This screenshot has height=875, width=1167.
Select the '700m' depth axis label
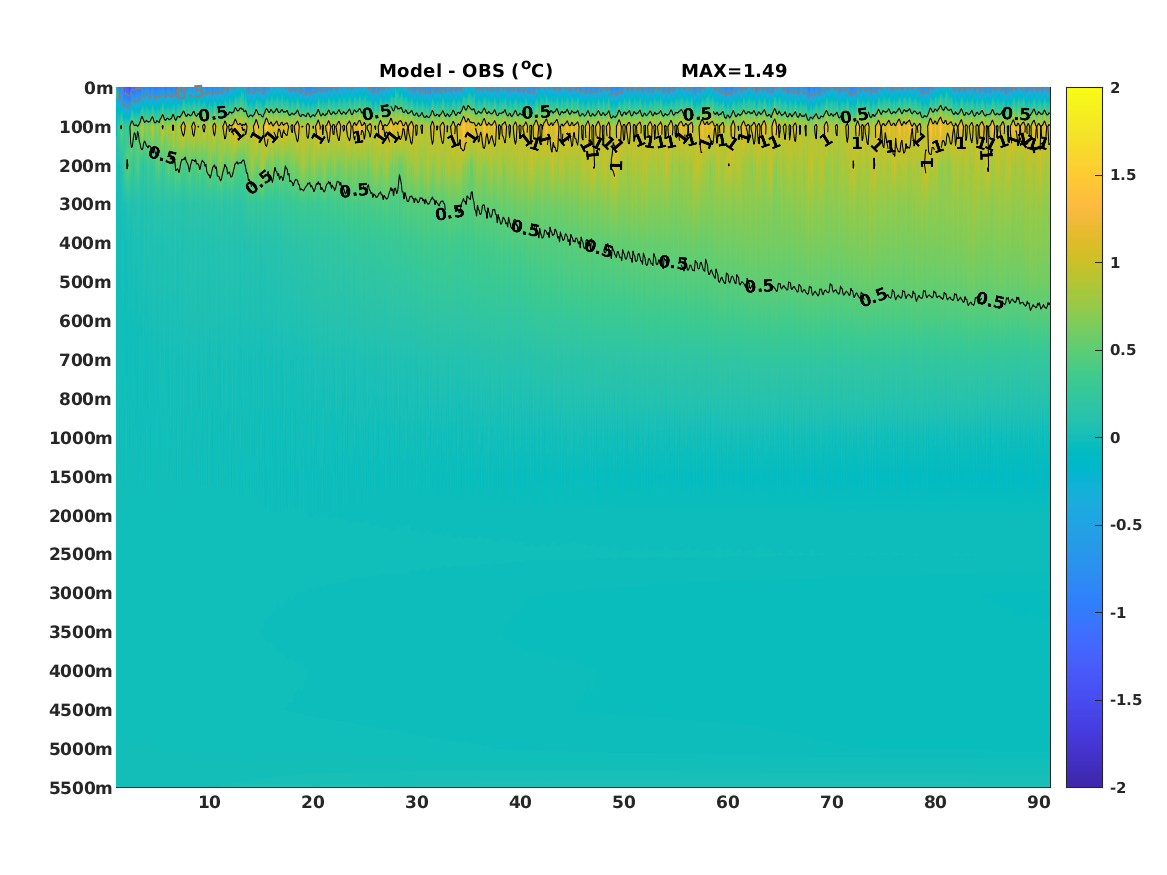tap(86, 360)
